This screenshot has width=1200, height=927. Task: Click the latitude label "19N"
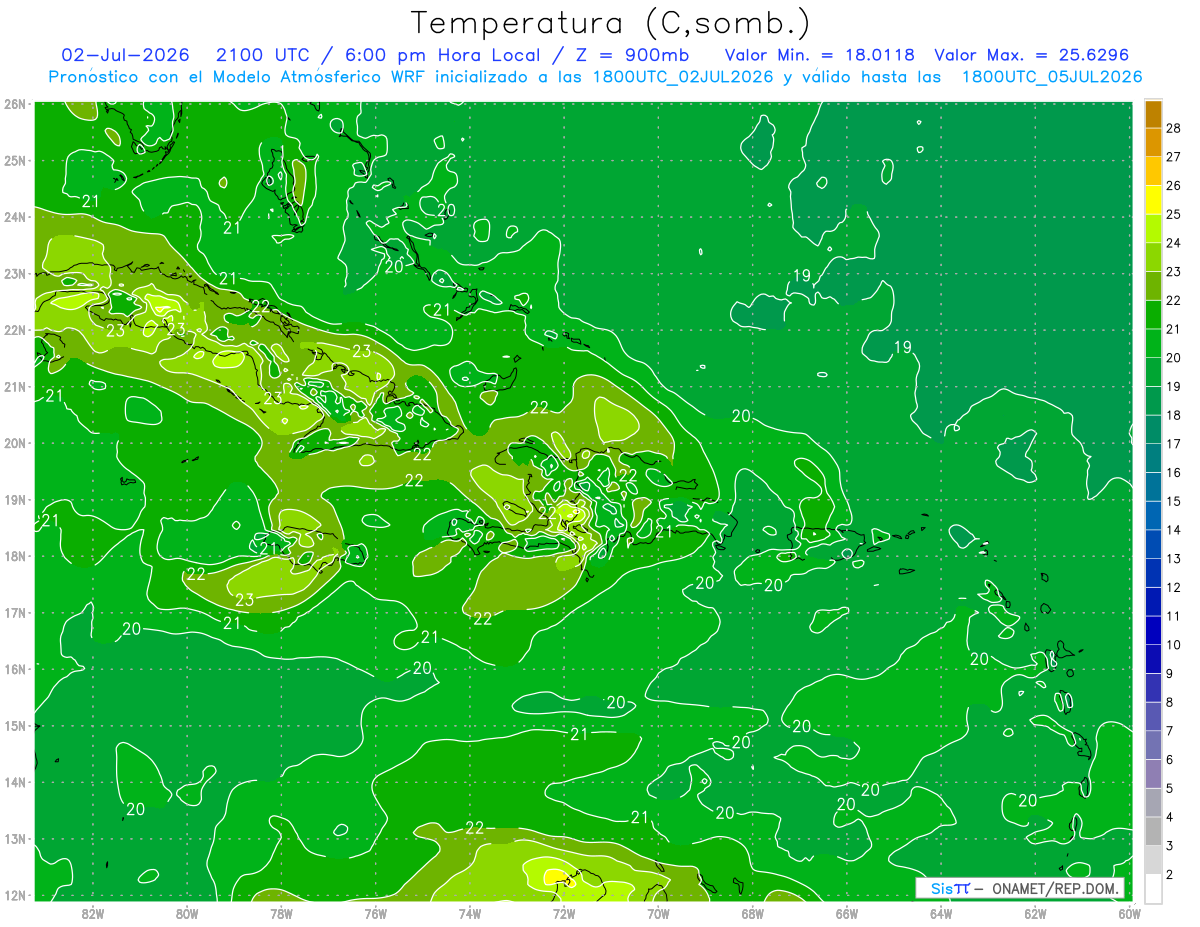click(x=14, y=500)
